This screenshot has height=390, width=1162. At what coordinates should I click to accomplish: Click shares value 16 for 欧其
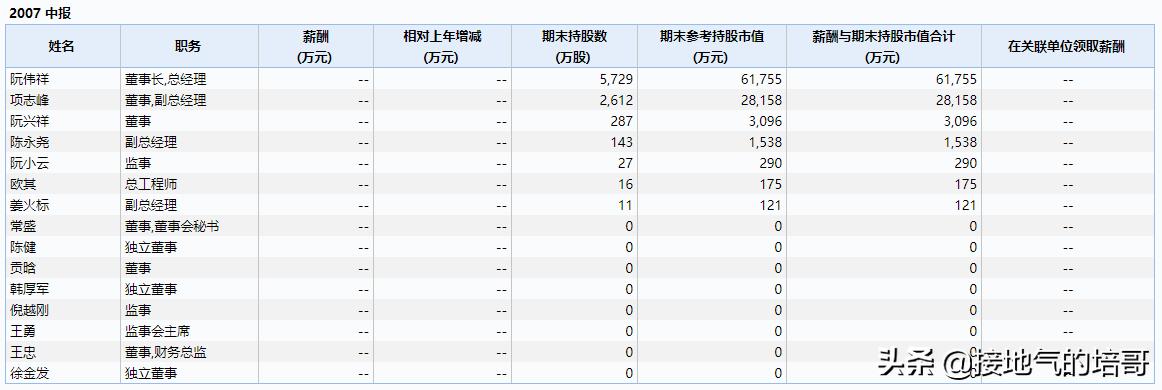point(626,184)
